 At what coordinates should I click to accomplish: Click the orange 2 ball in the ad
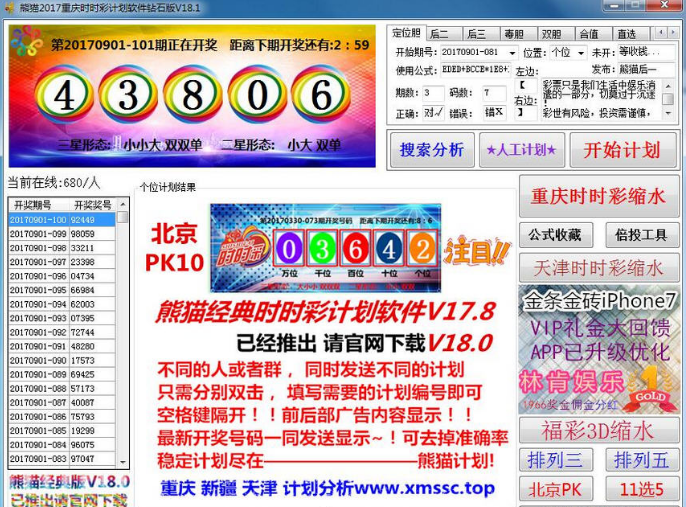pos(422,248)
